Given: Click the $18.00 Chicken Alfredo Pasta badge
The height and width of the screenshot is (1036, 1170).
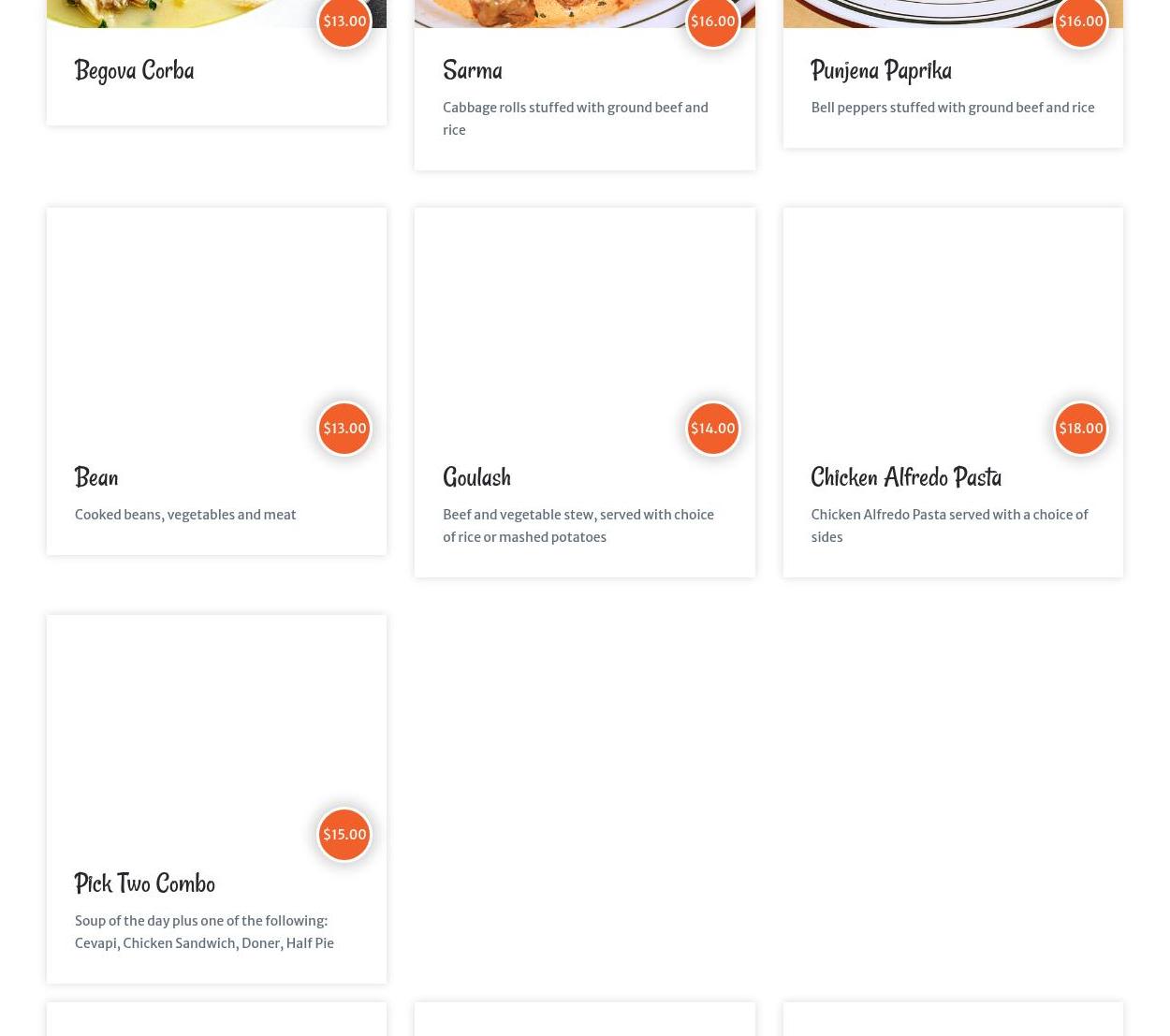Looking at the screenshot, I should 1080,429.
